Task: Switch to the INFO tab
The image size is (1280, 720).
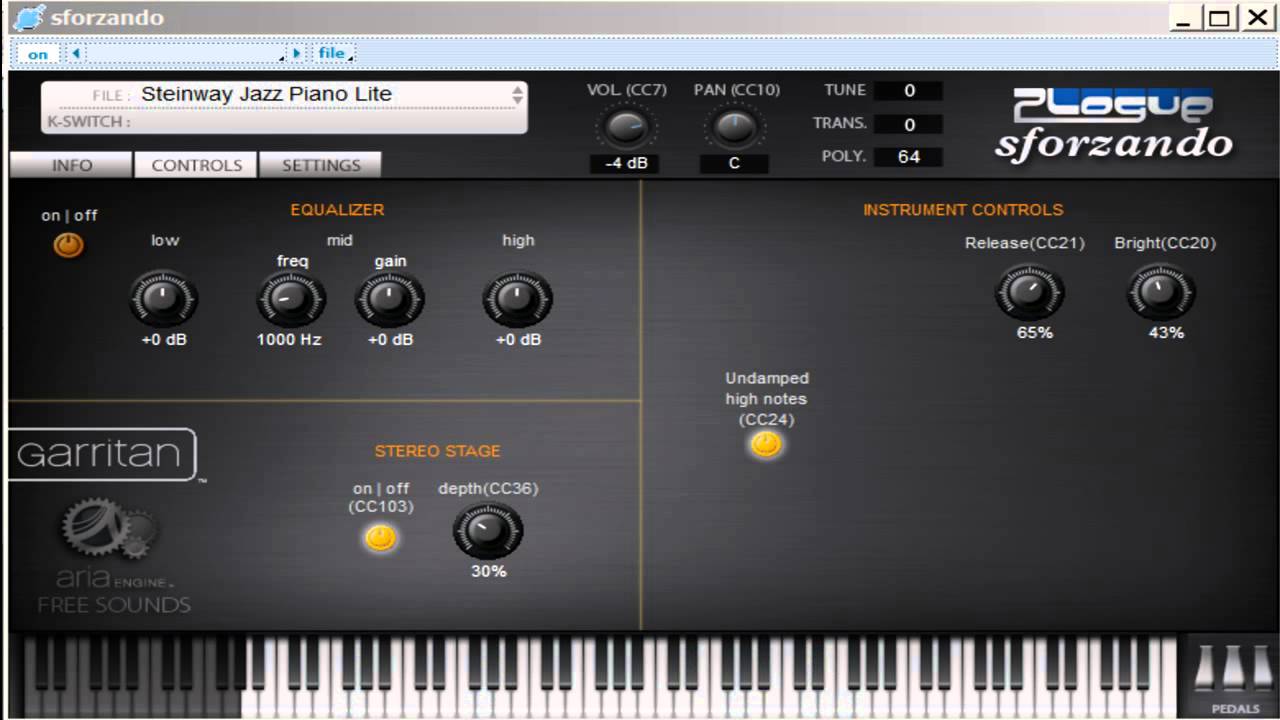Action: 72,165
